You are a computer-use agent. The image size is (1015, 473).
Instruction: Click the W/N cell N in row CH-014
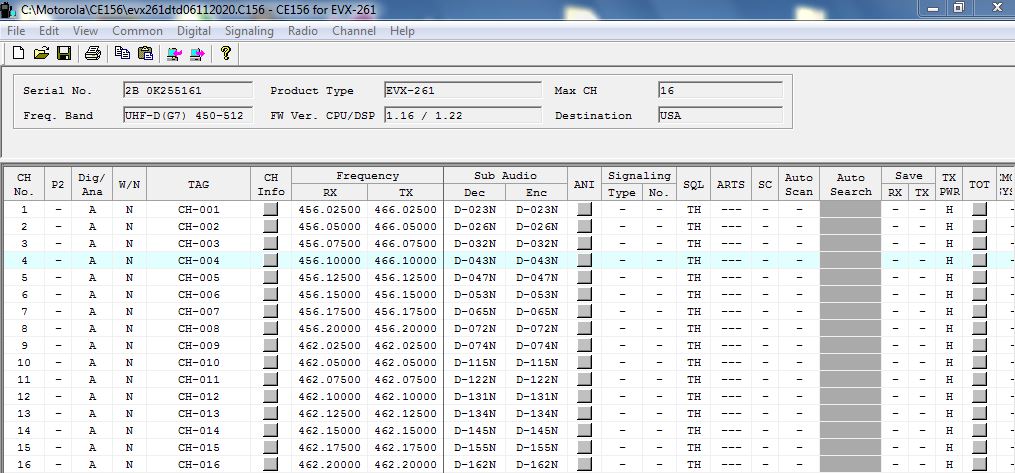(x=129, y=430)
